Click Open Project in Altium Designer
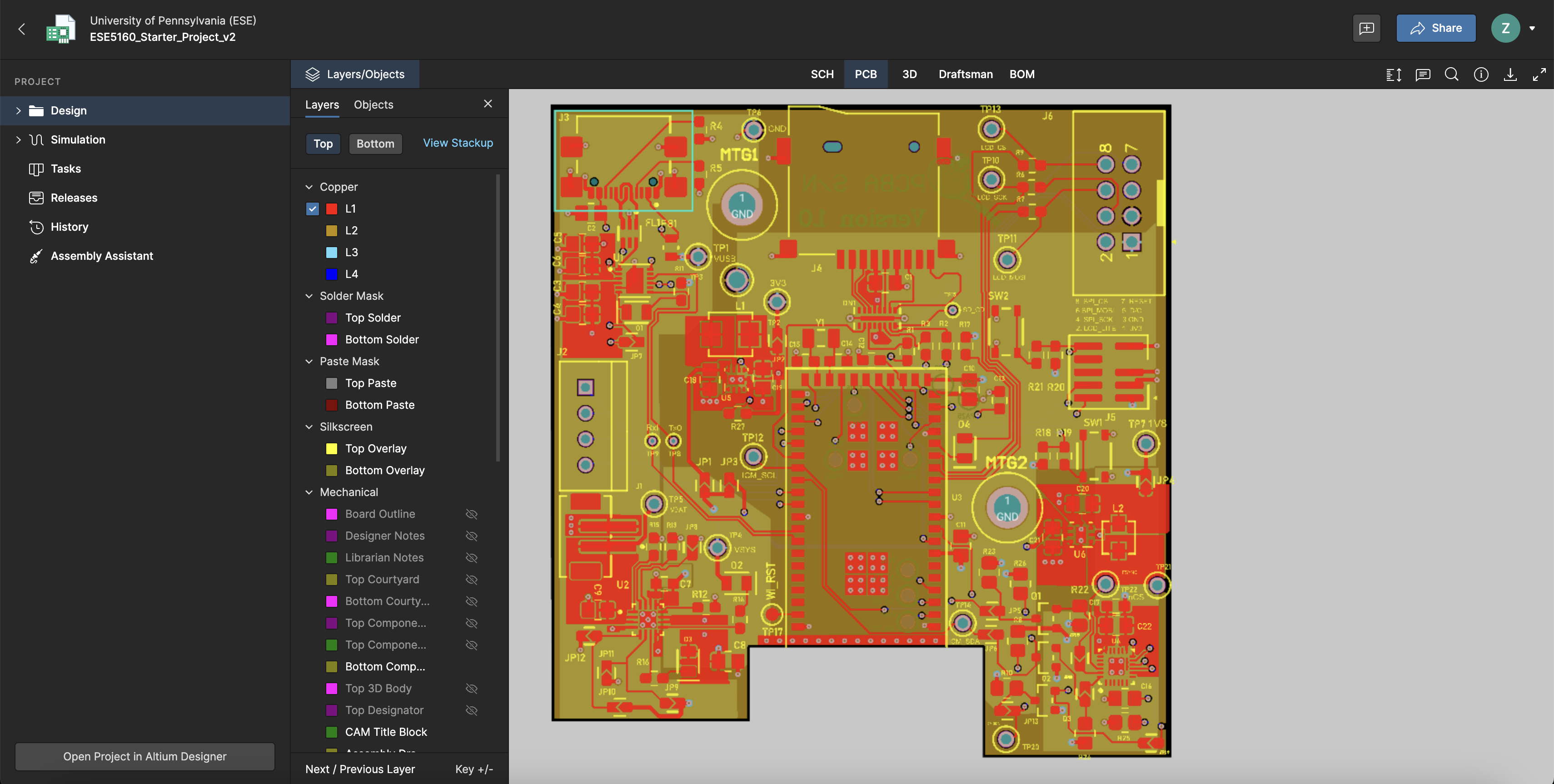This screenshot has width=1554, height=784. pyautogui.click(x=145, y=756)
